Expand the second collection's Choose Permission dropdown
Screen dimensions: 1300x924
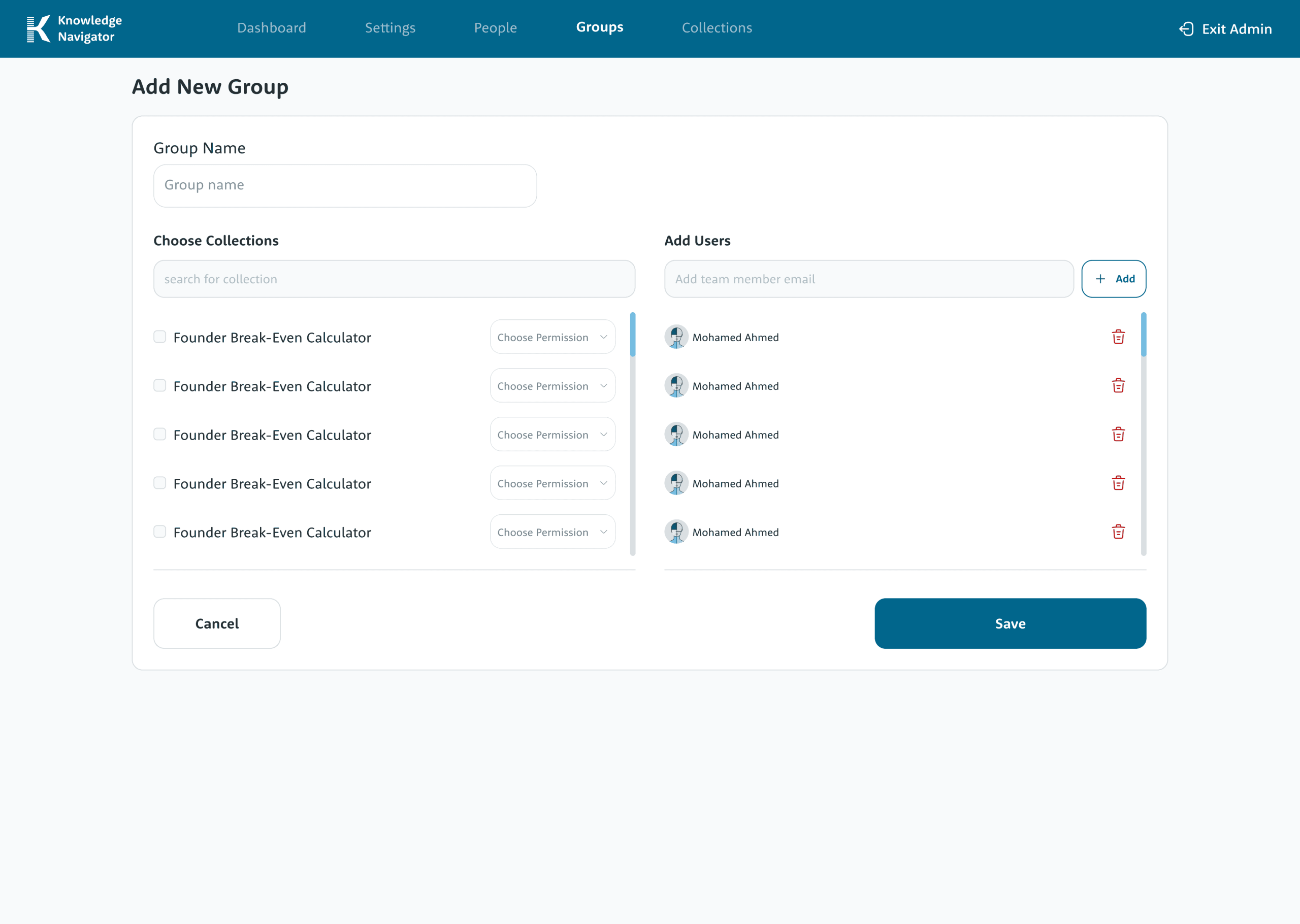(x=552, y=386)
